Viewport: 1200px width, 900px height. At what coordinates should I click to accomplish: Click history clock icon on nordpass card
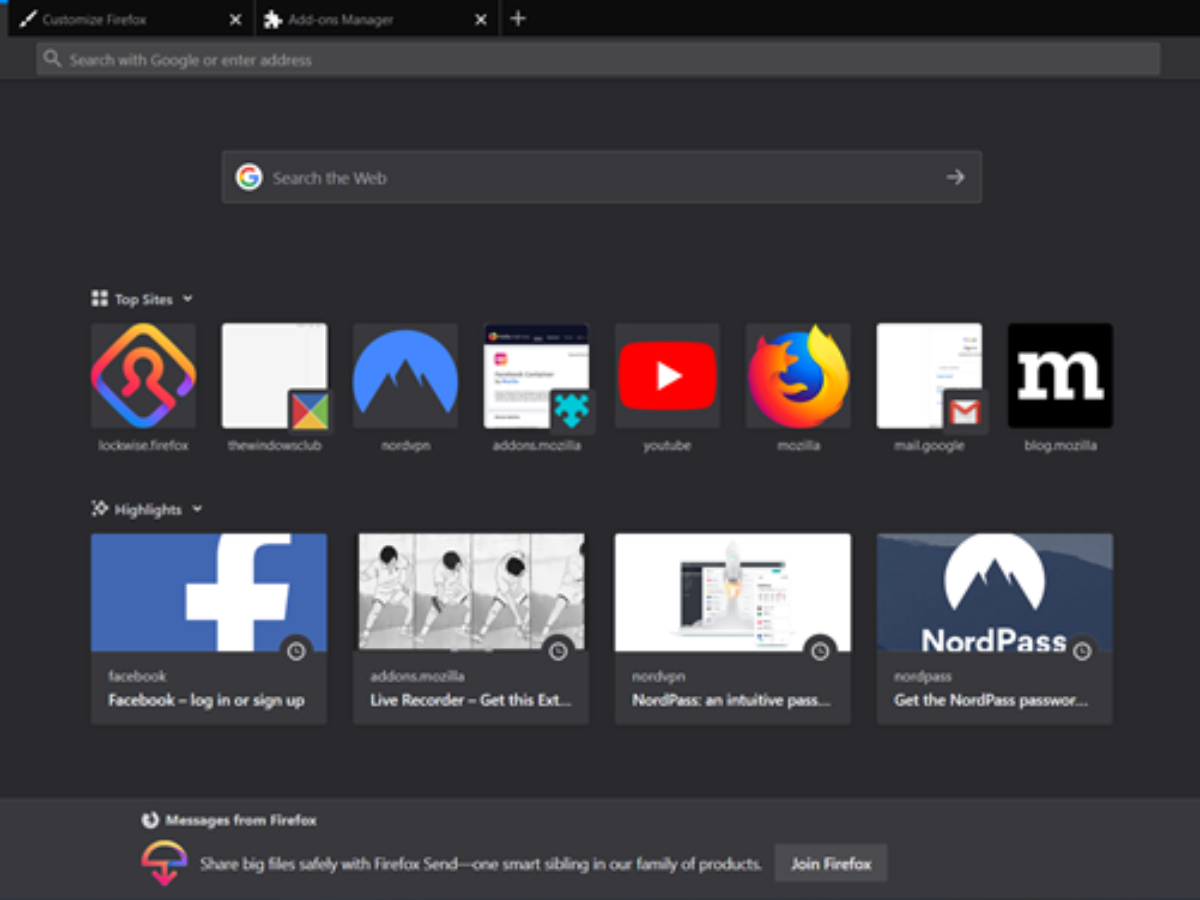(x=1082, y=651)
